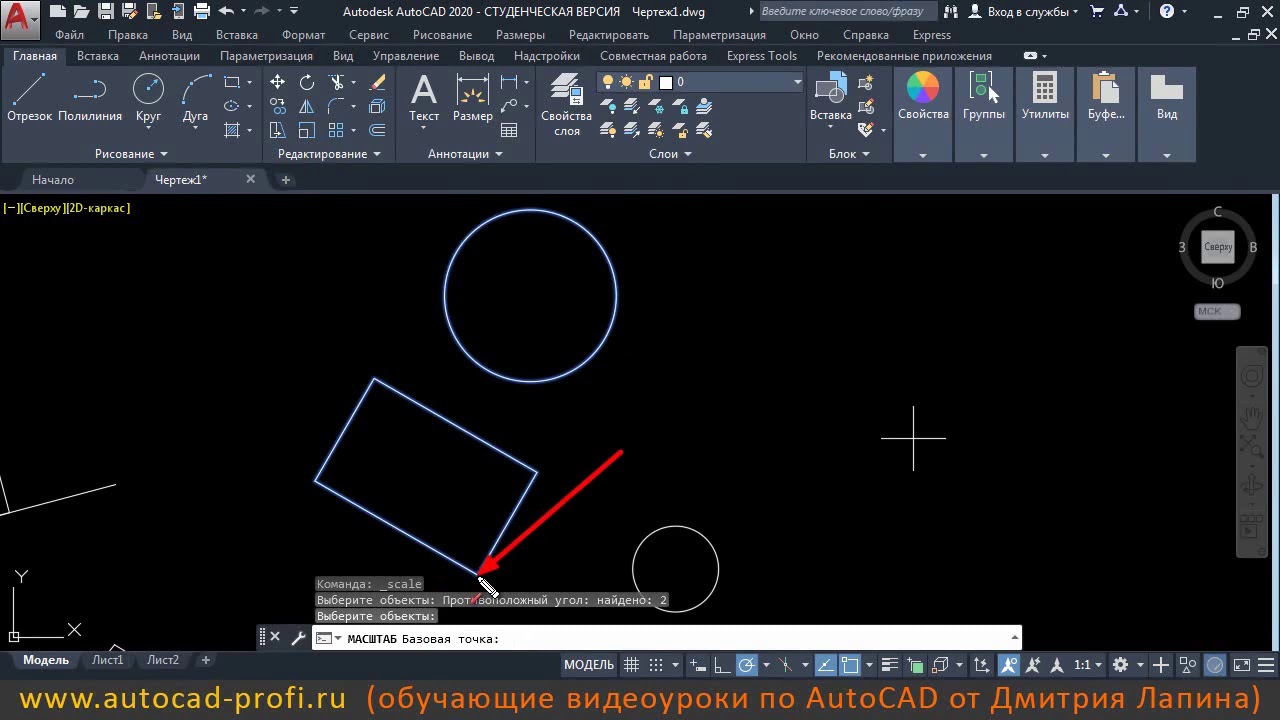1280x720 pixels.
Task: Toggle transparency in status bar
Action: pos(916,664)
